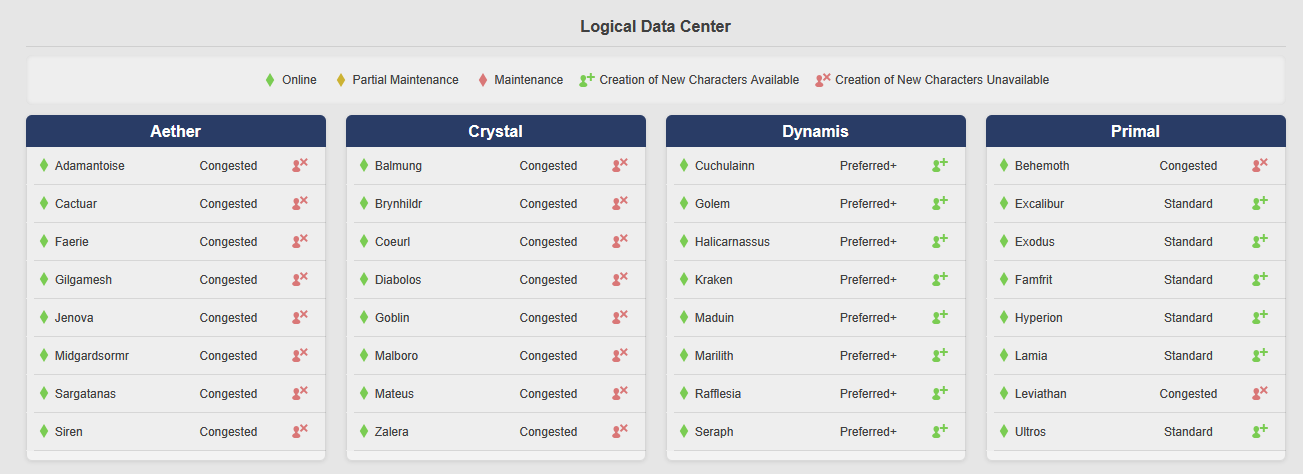Select the Dynamis data center header
The image size is (1303, 474).
pyautogui.click(x=816, y=132)
